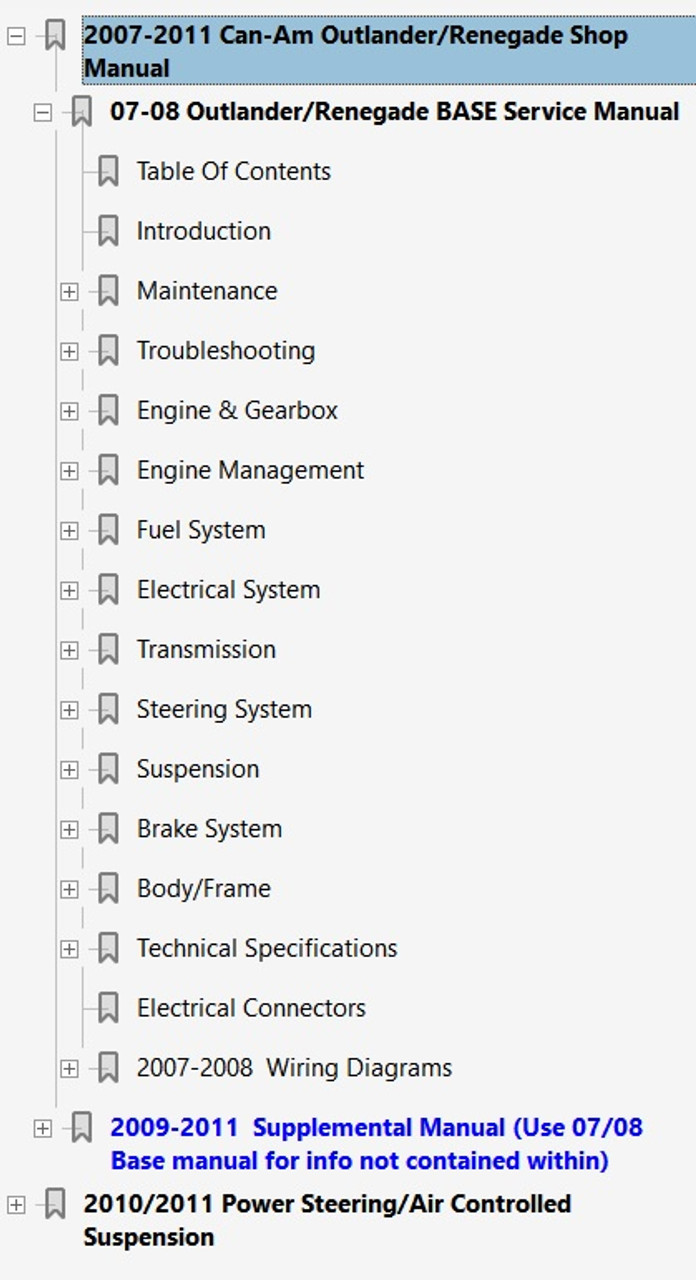Click the bookmark icon next to Introduction
This screenshot has height=1280, width=696.
108,231
